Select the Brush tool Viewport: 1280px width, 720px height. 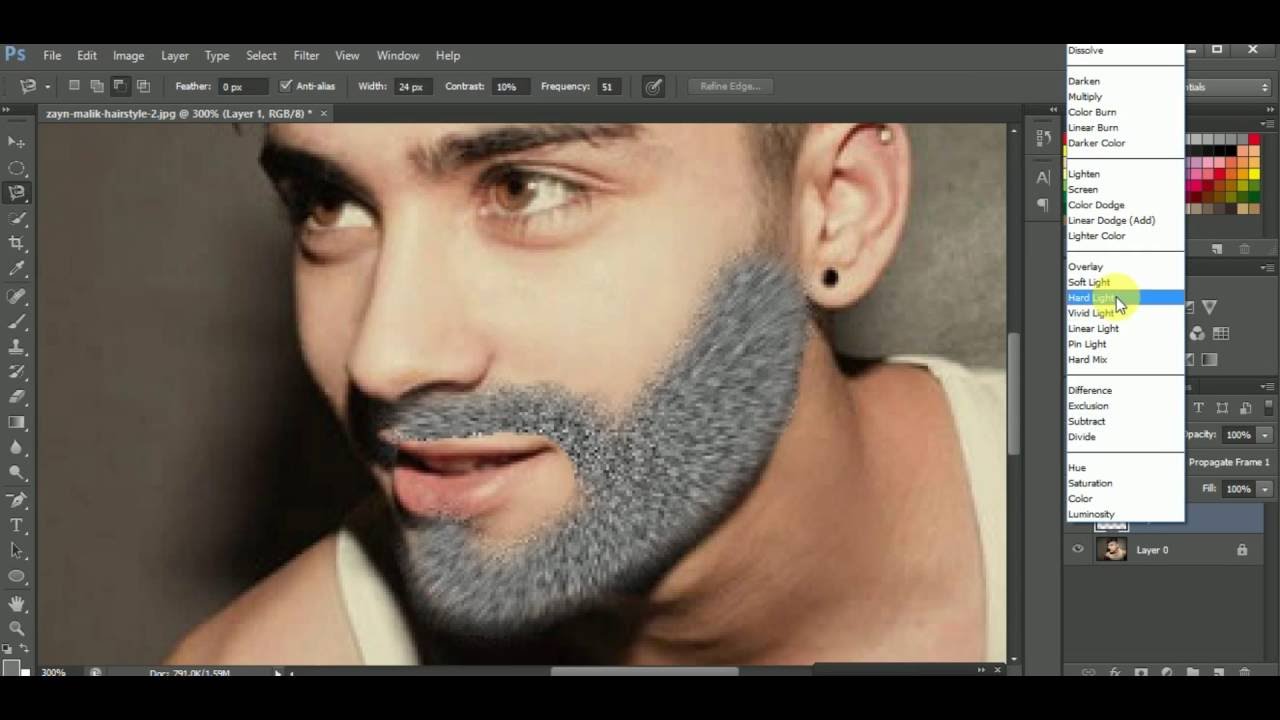coord(16,322)
